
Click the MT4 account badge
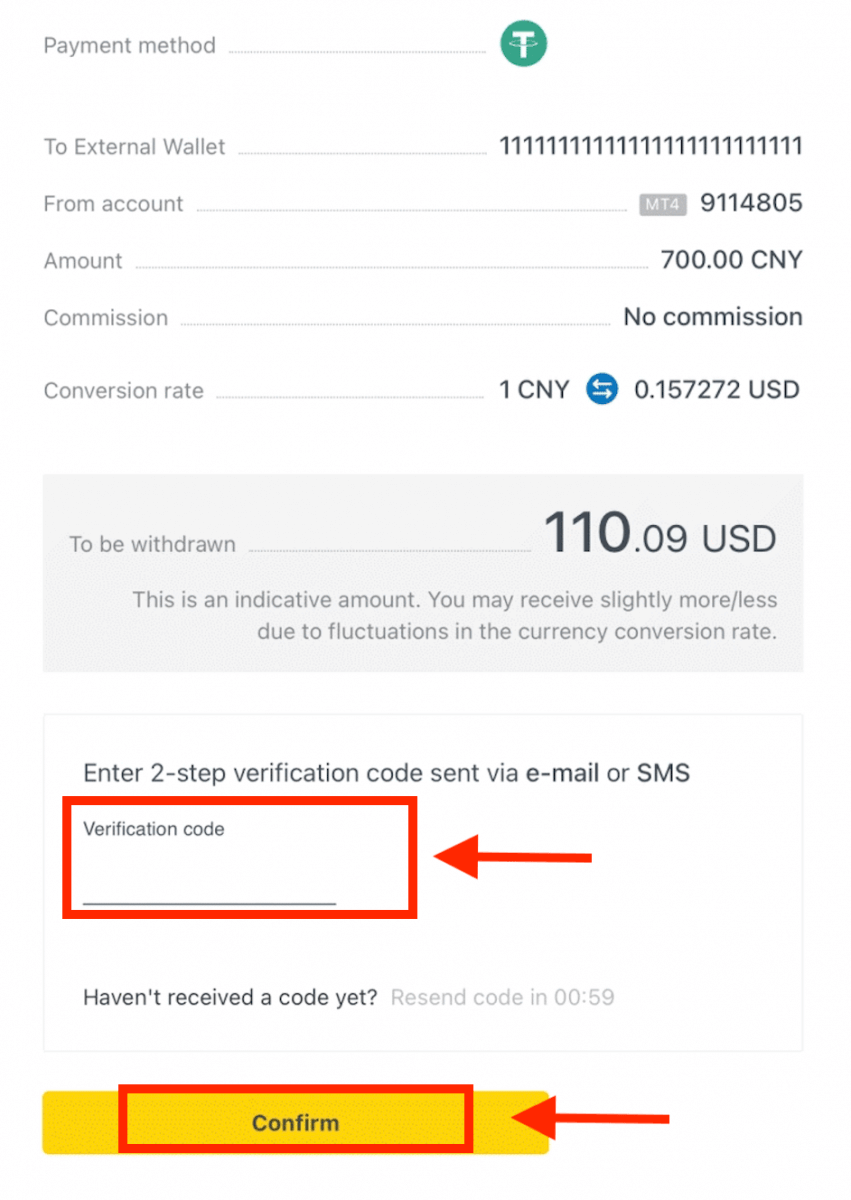tap(661, 205)
